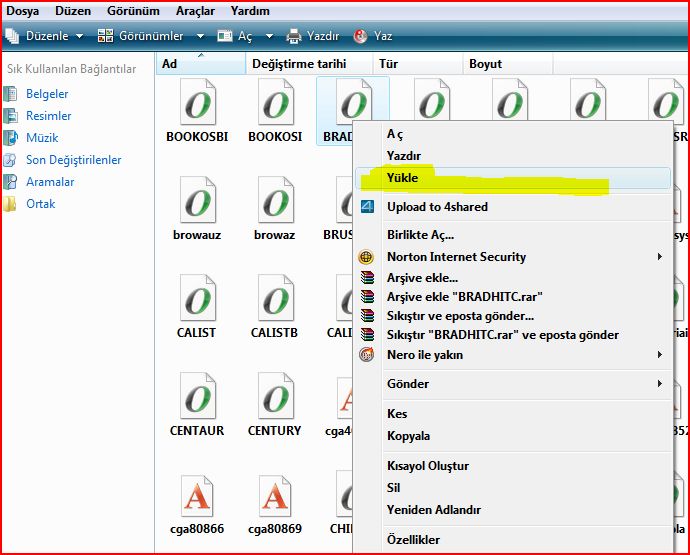Select the browauz font file icon
Viewport: 690px width, 555px height.
tap(198, 201)
